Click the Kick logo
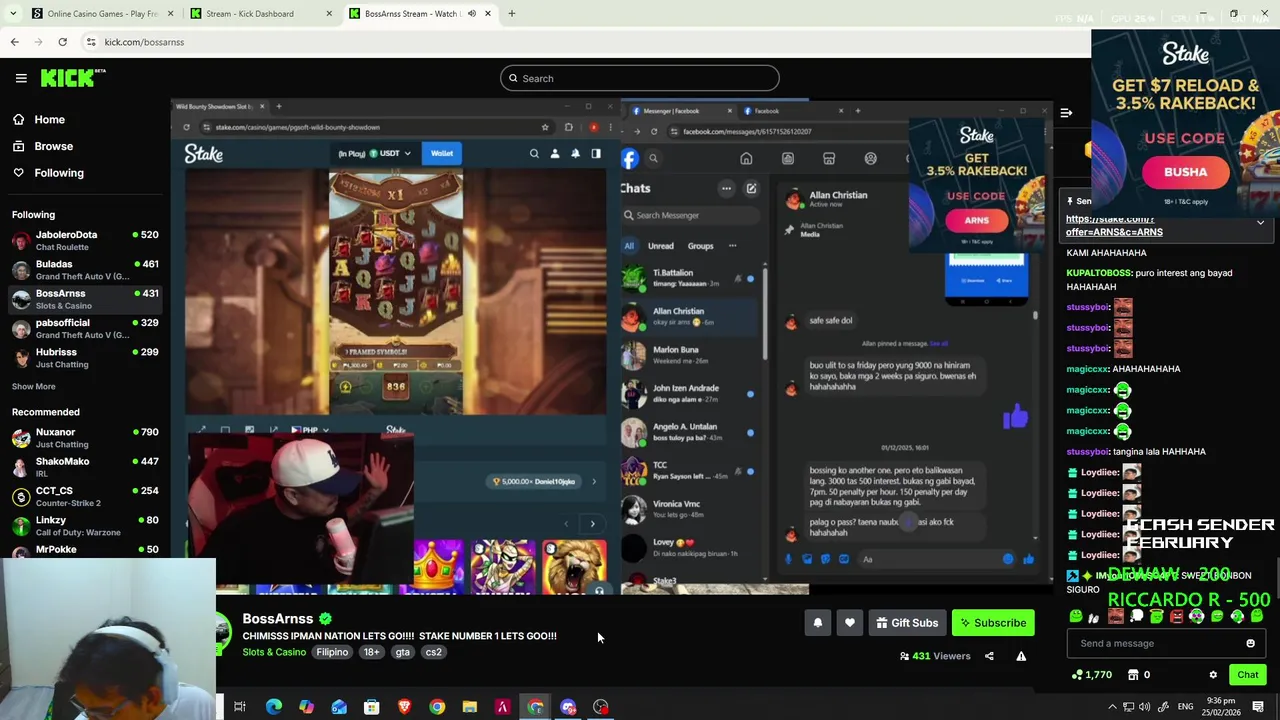The height and width of the screenshot is (720, 1280). click(72, 78)
